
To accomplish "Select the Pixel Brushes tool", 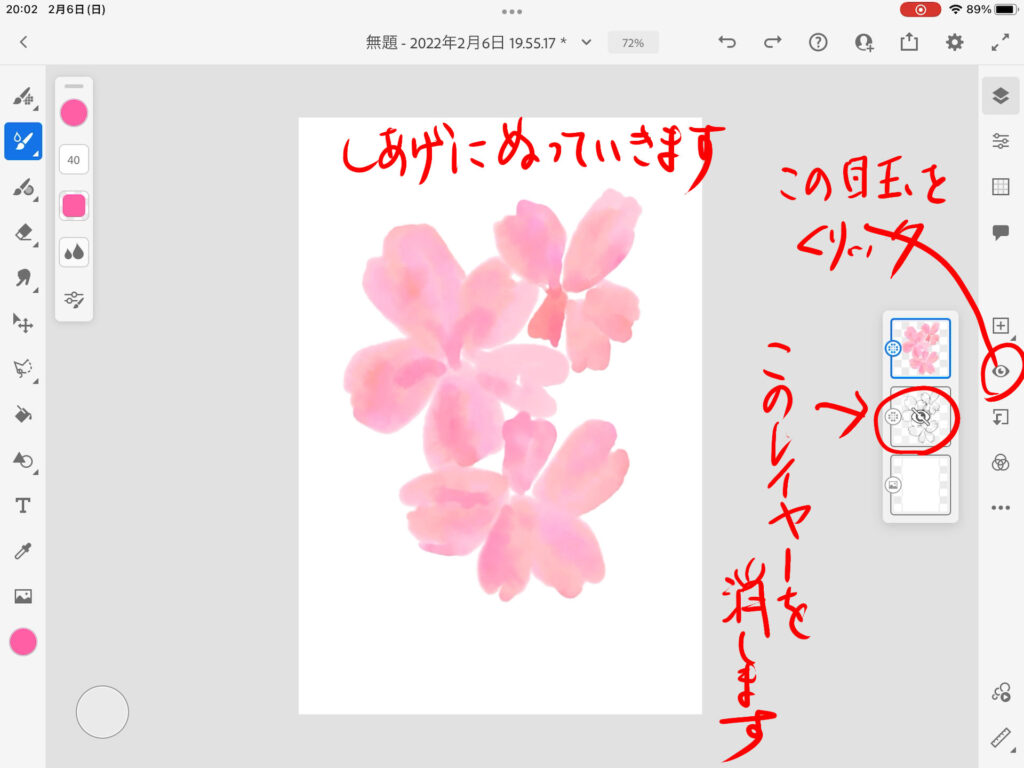I will 22,97.
